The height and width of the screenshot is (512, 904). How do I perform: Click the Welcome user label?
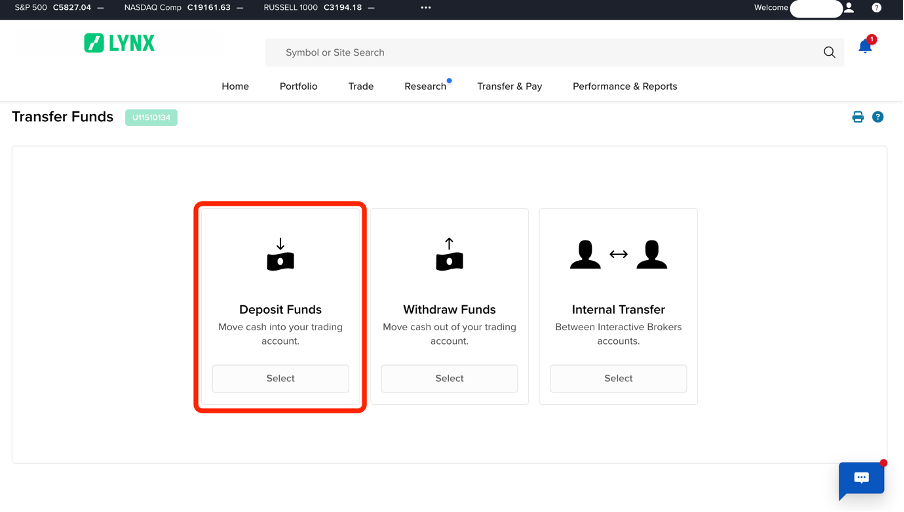click(771, 7)
